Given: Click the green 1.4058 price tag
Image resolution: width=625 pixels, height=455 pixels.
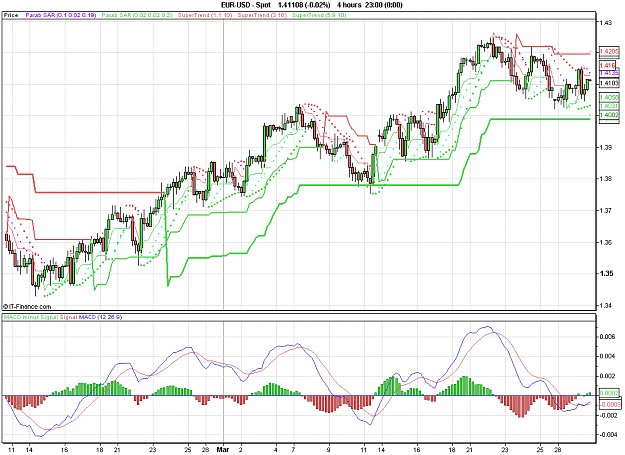Looking at the screenshot, I should (x=609, y=97).
